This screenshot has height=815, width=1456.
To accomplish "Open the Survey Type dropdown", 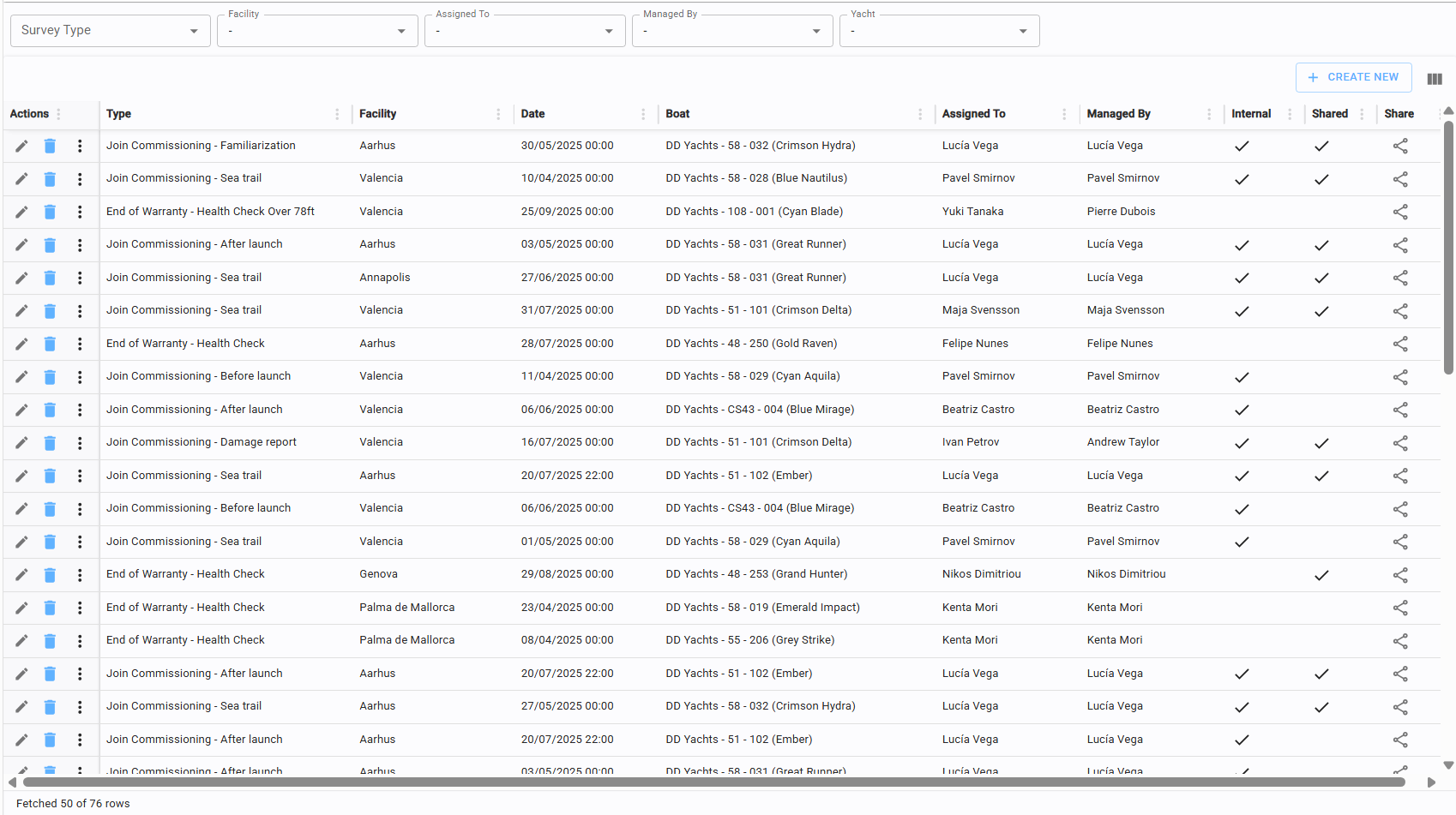I will click(110, 31).
